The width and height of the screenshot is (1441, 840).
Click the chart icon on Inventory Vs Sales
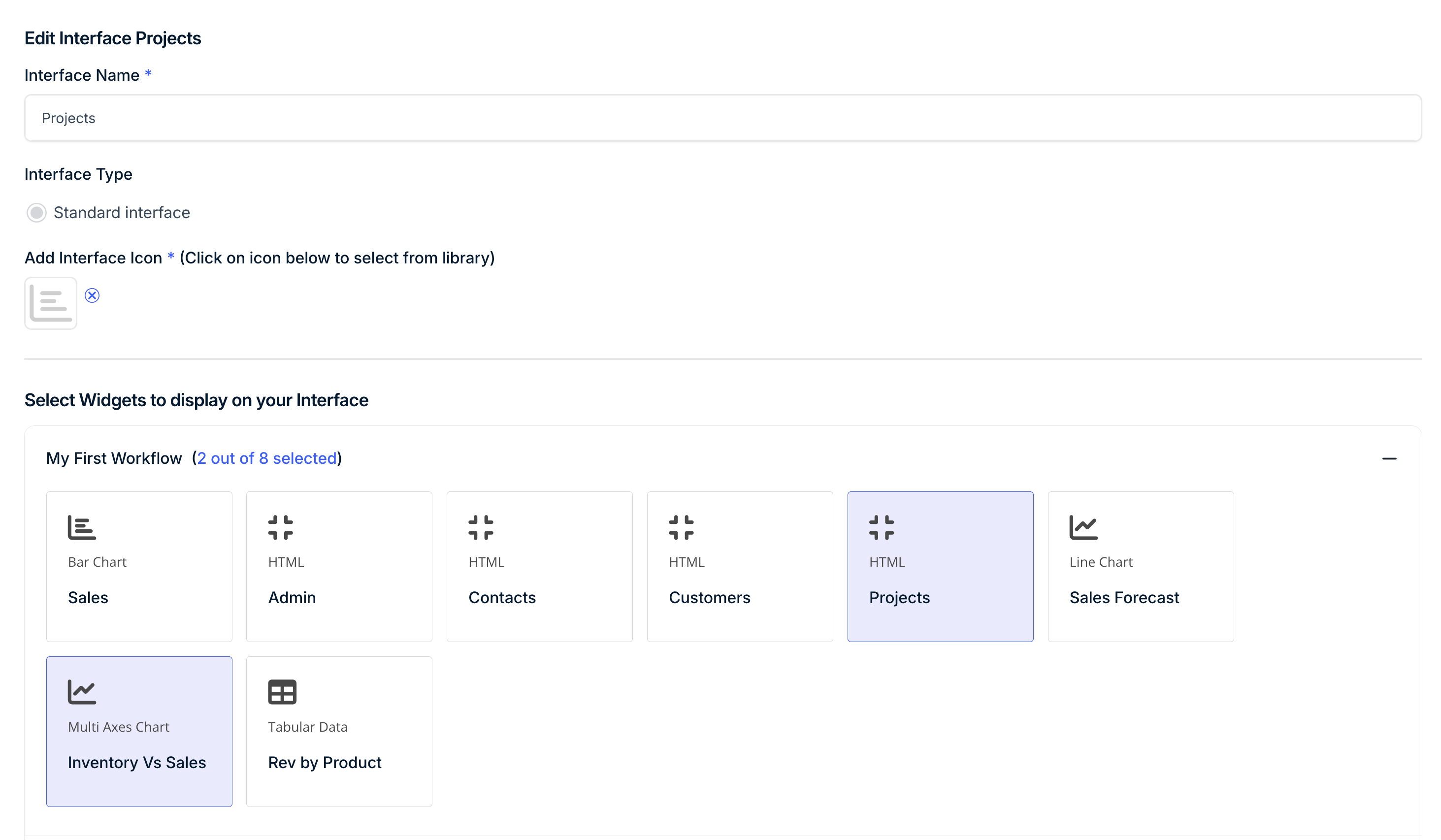82,692
